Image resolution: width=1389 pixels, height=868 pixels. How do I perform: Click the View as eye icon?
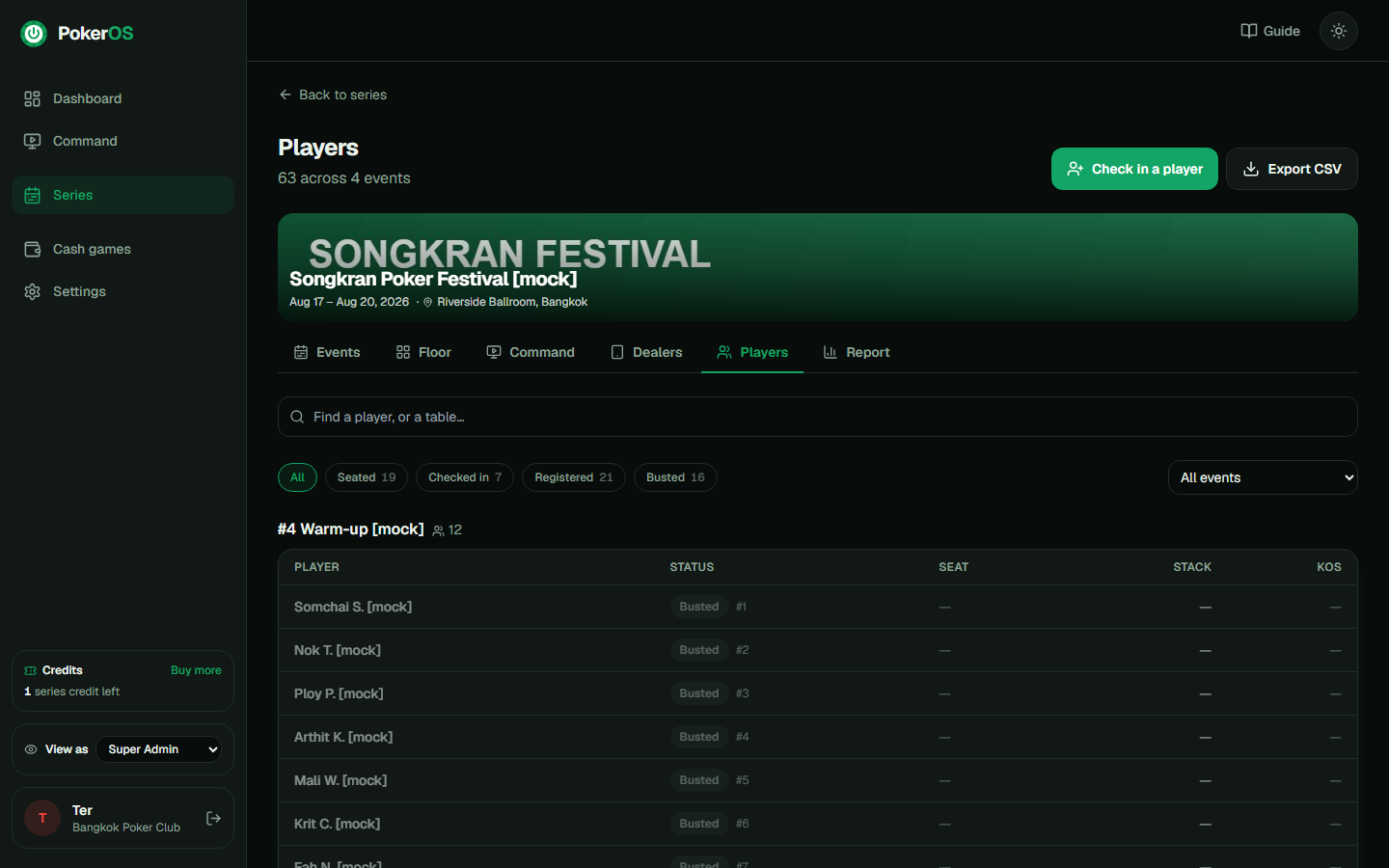(31, 749)
